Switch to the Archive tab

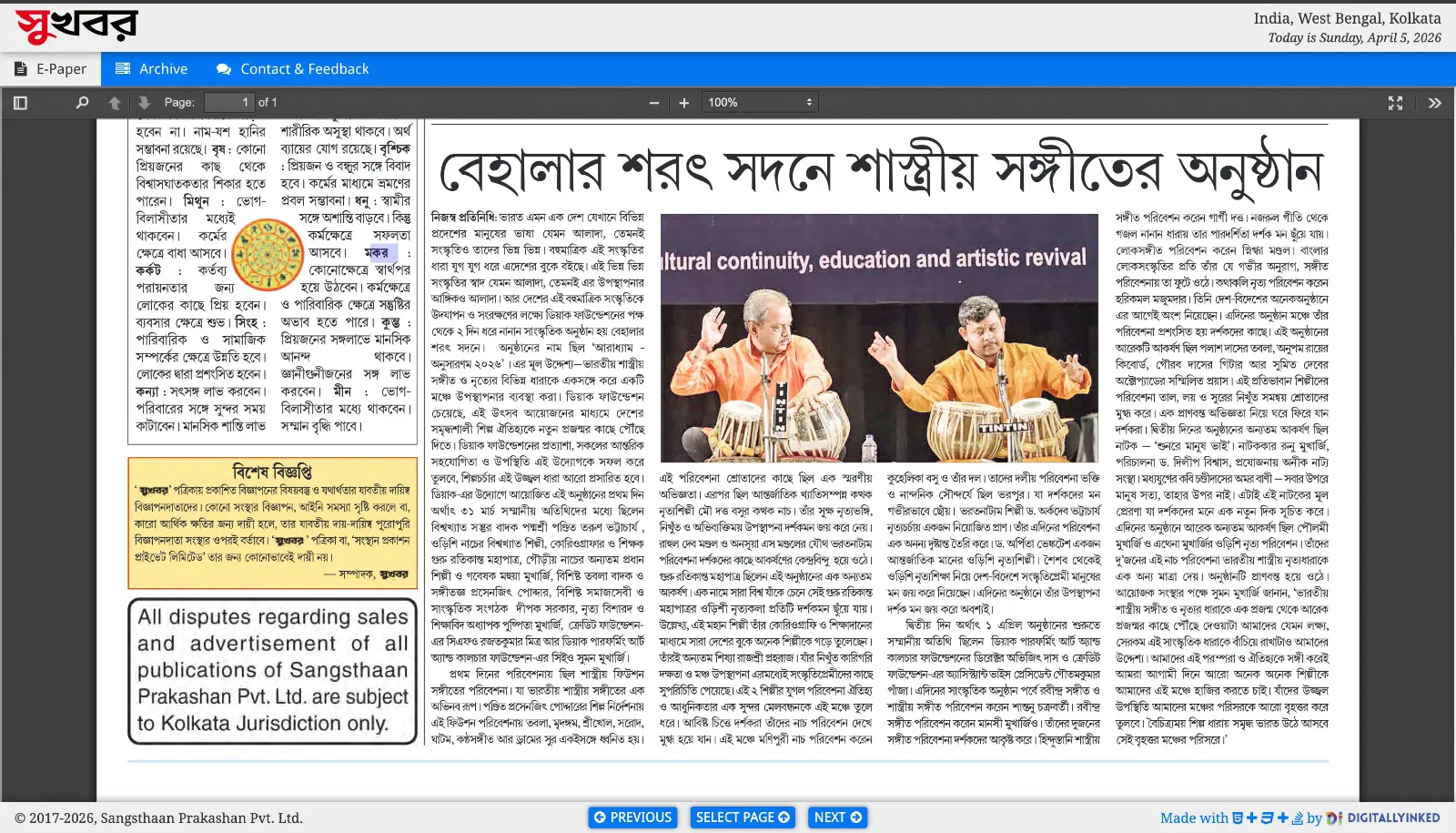152,69
